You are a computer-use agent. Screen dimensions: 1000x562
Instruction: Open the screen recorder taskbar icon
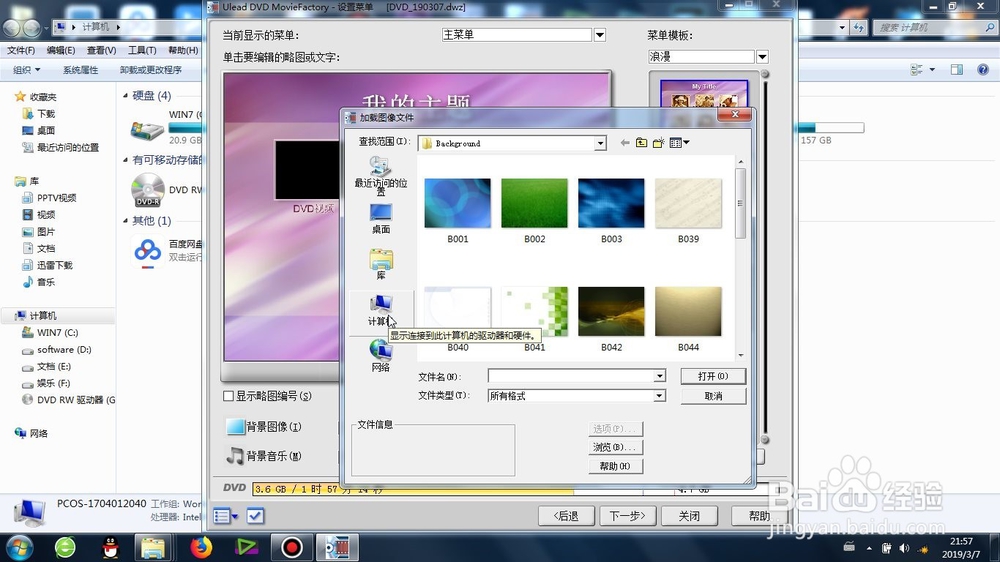(x=291, y=547)
